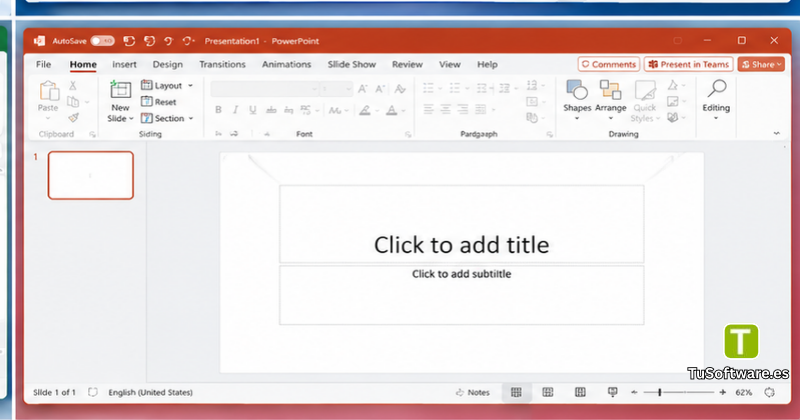Click the Shape Effects icon
The image size is (800, 420).
coord(673,118)
